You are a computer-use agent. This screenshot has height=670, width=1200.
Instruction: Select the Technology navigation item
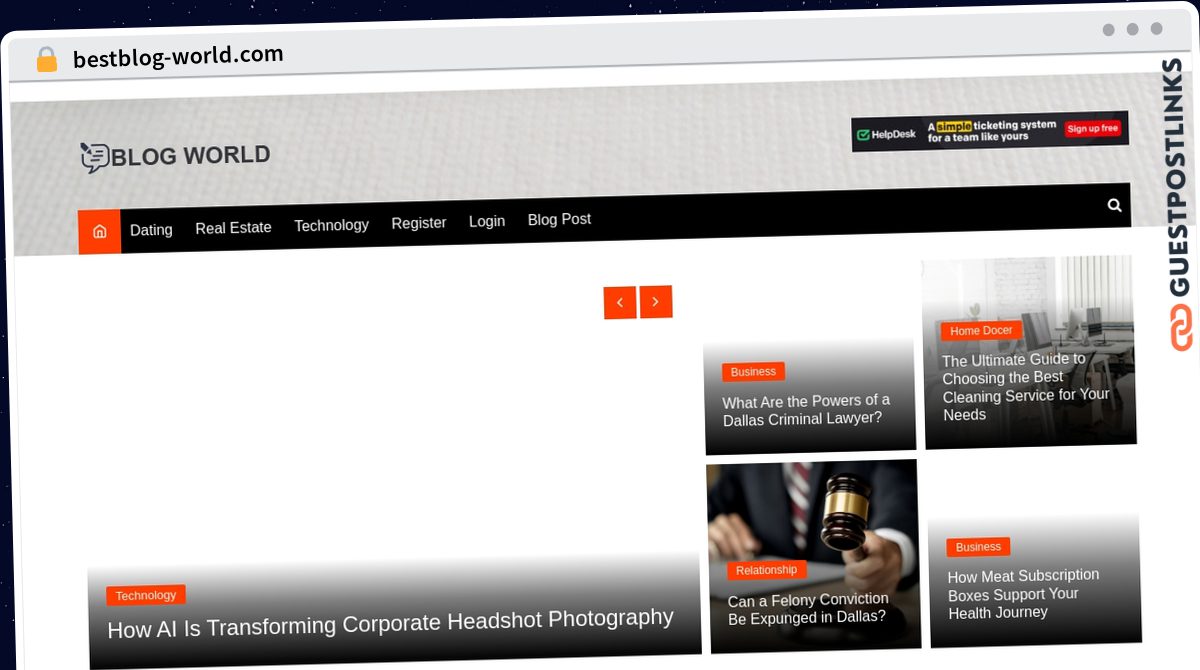click(331, 225)
